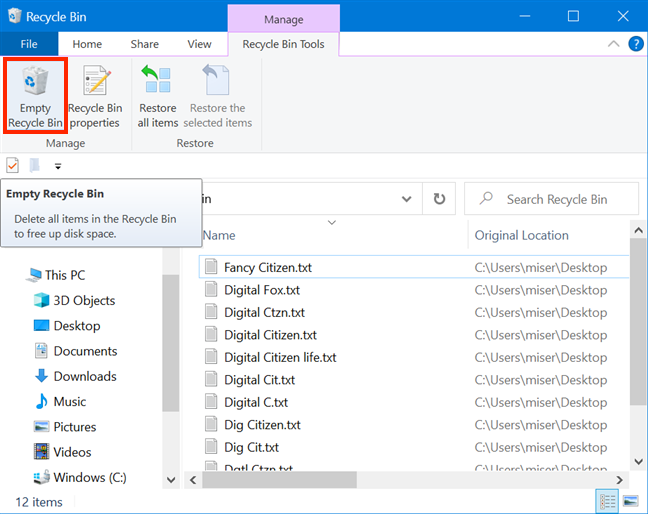Switch to the Home tab
The height and width of the screenshot is (514, 648).
point(87,44)
